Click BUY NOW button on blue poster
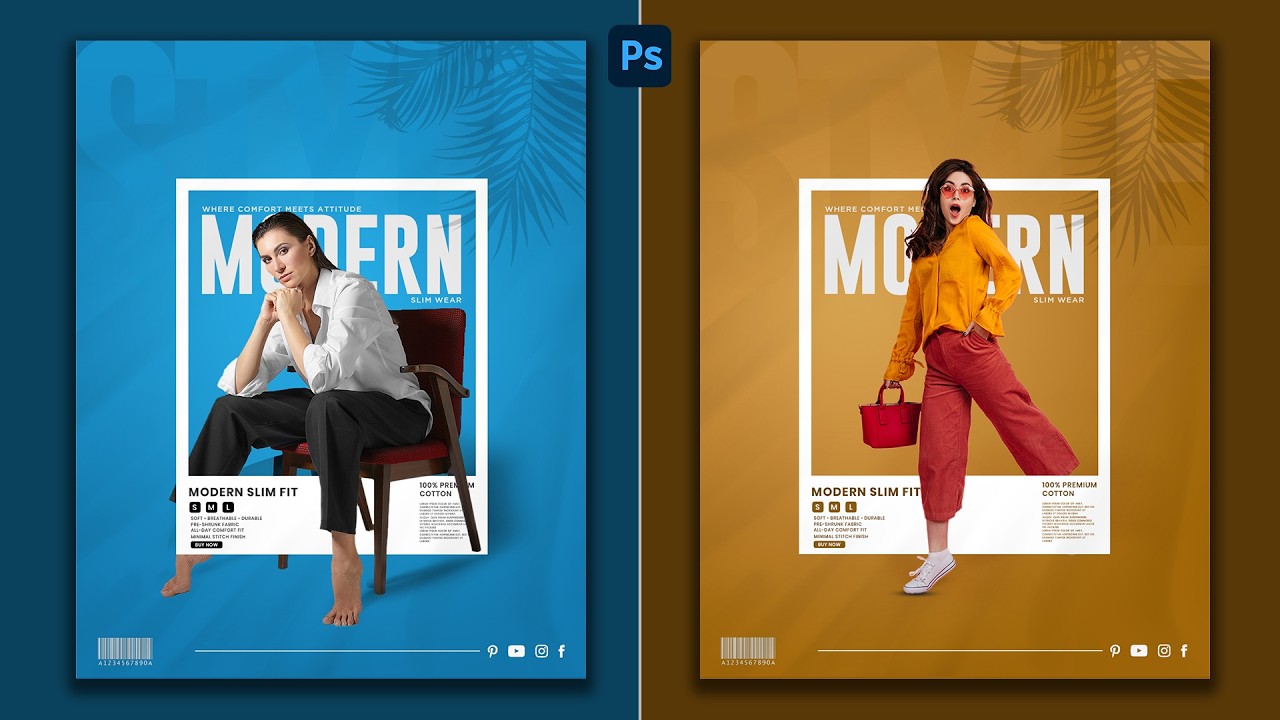Viewport: 1280px width, 720px height. point(206,545)
